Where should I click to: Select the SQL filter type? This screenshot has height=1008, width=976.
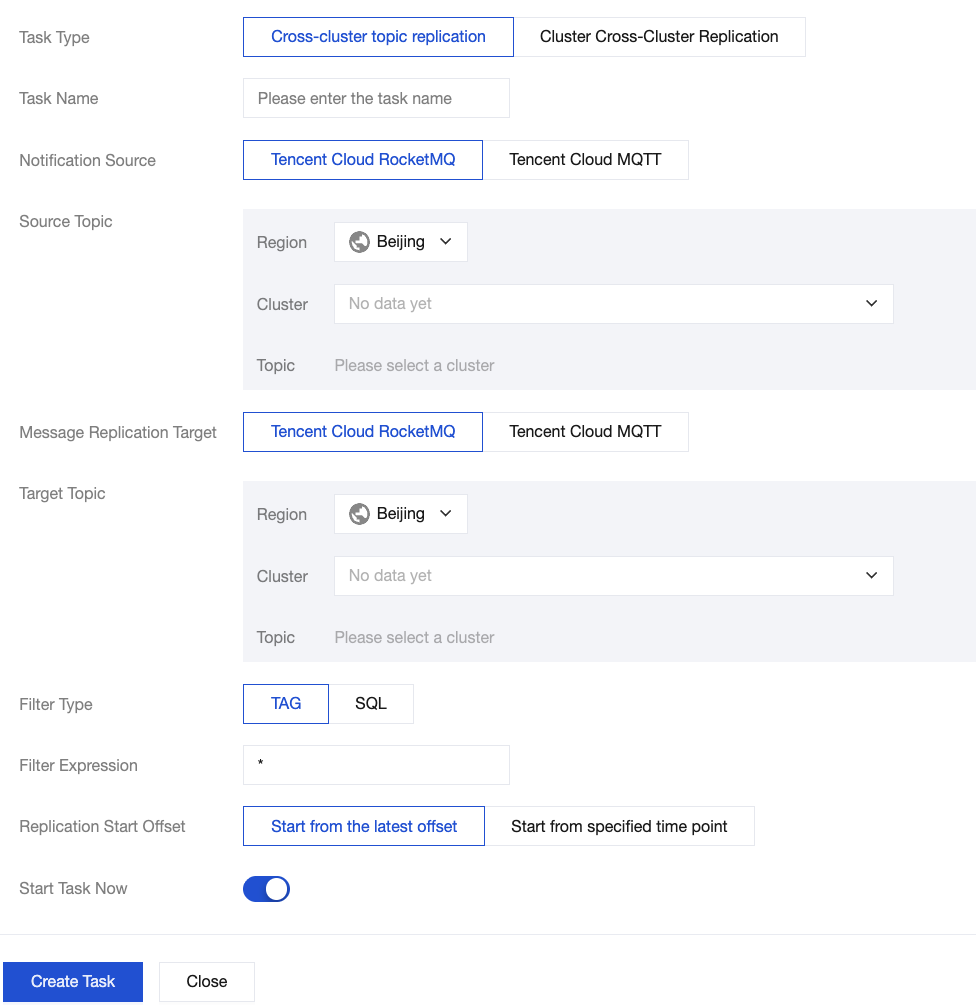371,704
